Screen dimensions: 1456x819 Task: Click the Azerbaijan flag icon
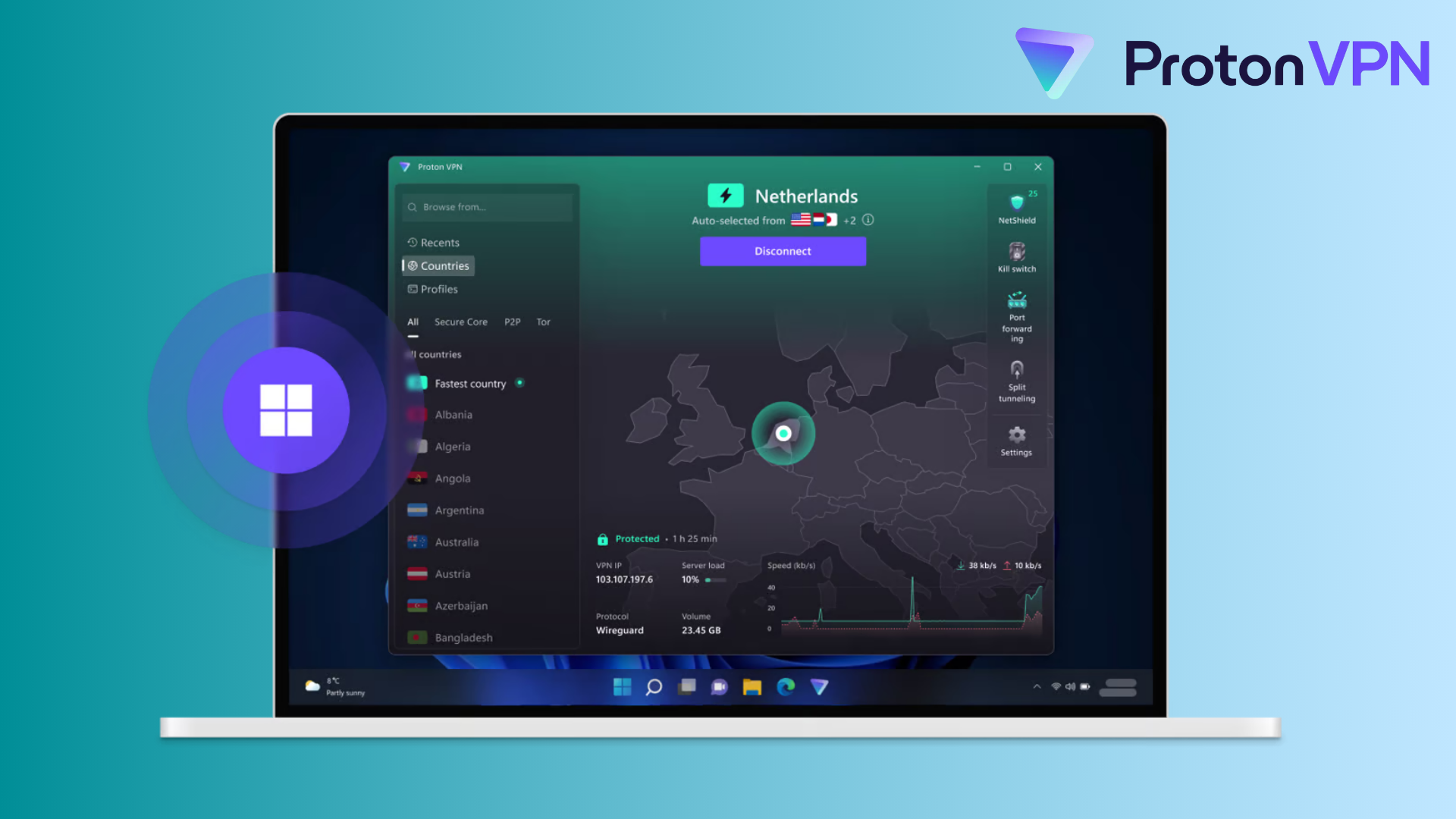click(x=417, y=606)
